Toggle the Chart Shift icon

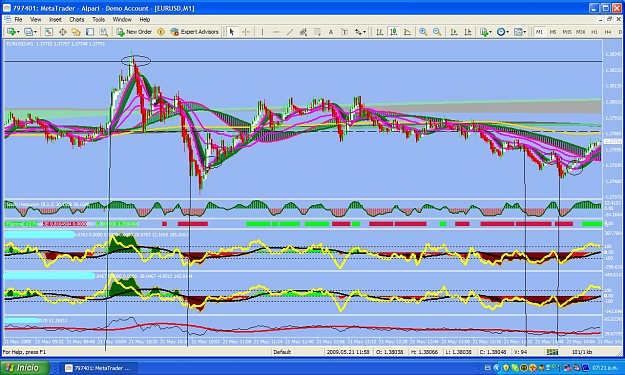(468, 32)
